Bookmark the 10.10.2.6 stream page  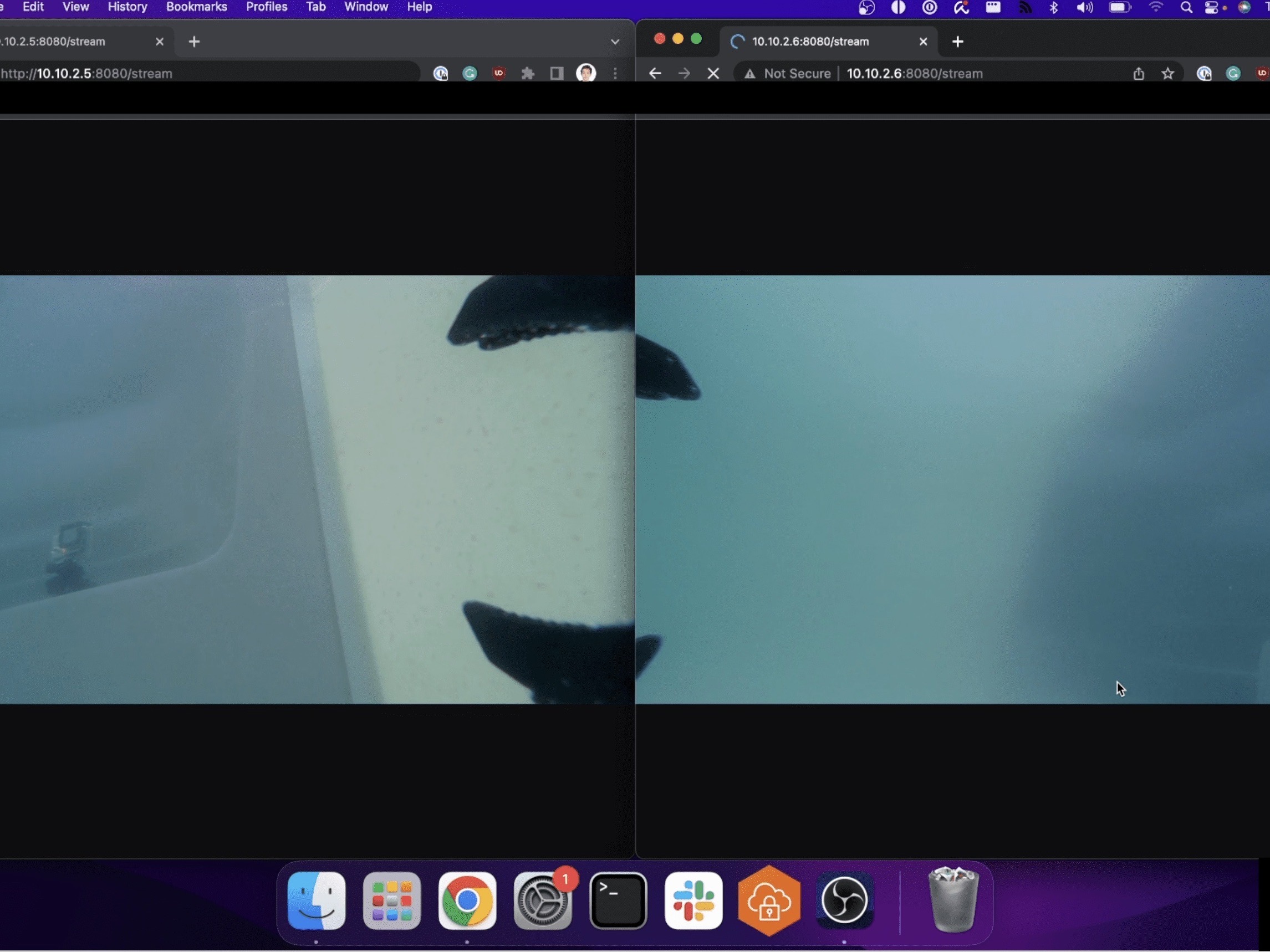click(x=1167, y=74)
